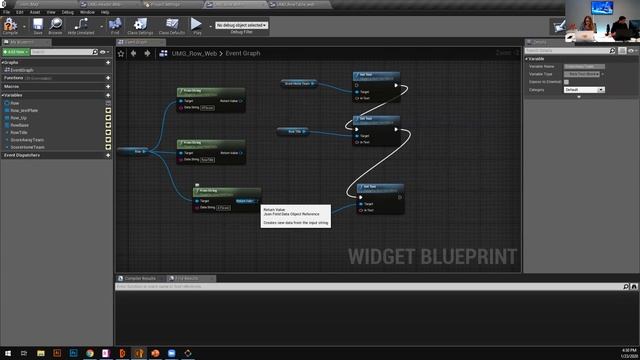
Task: Toggle Hide Unrelated in the toolbar
Action: tap(81, 26)
